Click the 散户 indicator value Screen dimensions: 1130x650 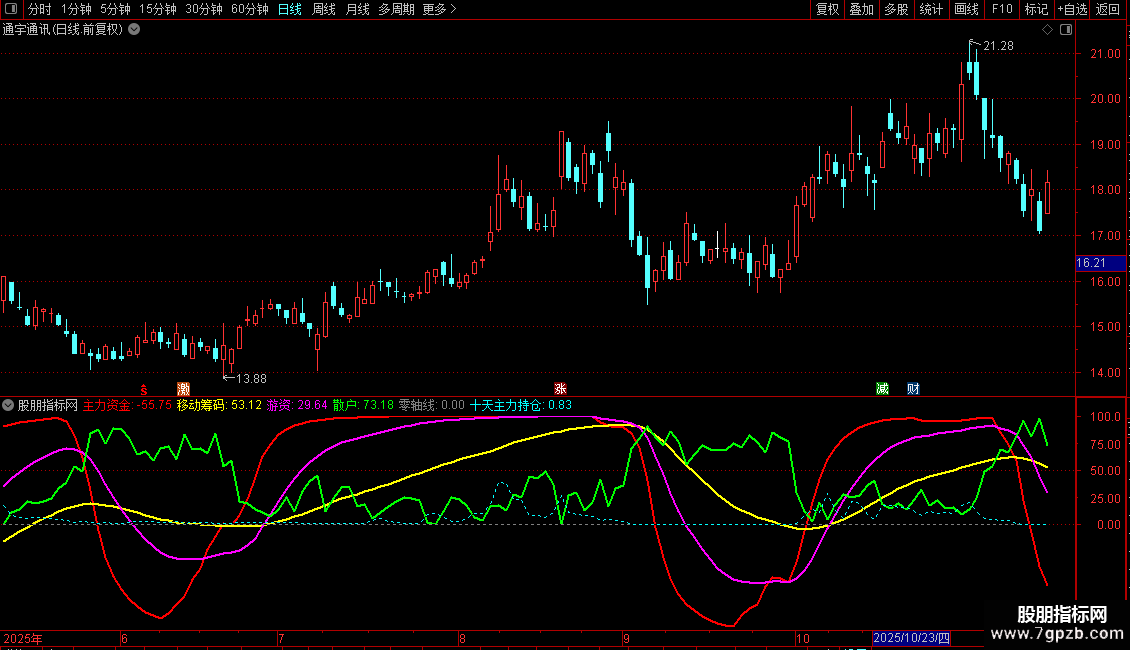point(363,406)
